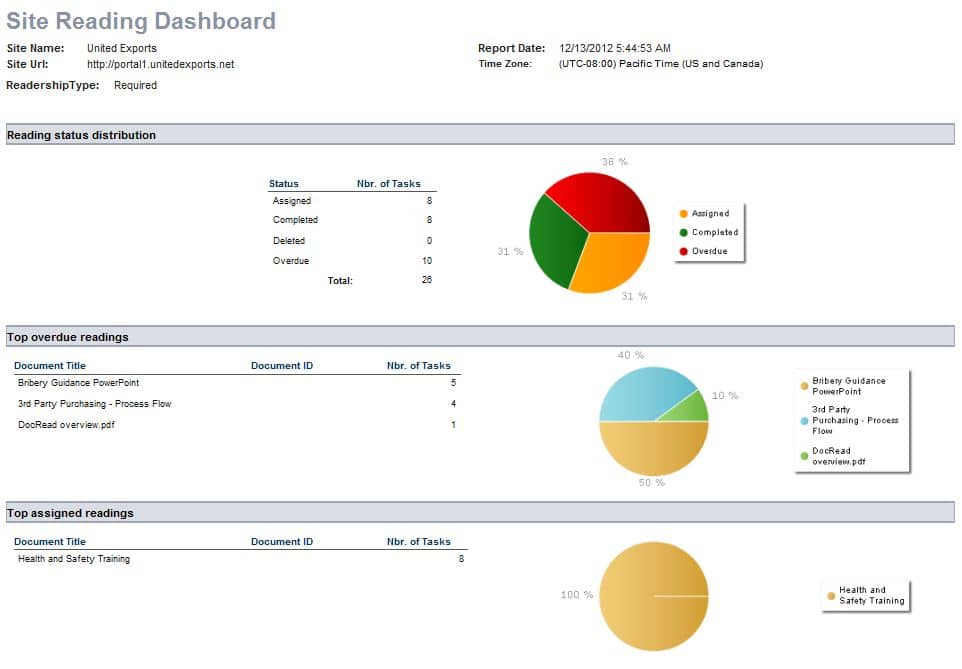Click the Health and Safety Training 100 % pie
This screenshot has width=962, height=669.
click(654, 596)
